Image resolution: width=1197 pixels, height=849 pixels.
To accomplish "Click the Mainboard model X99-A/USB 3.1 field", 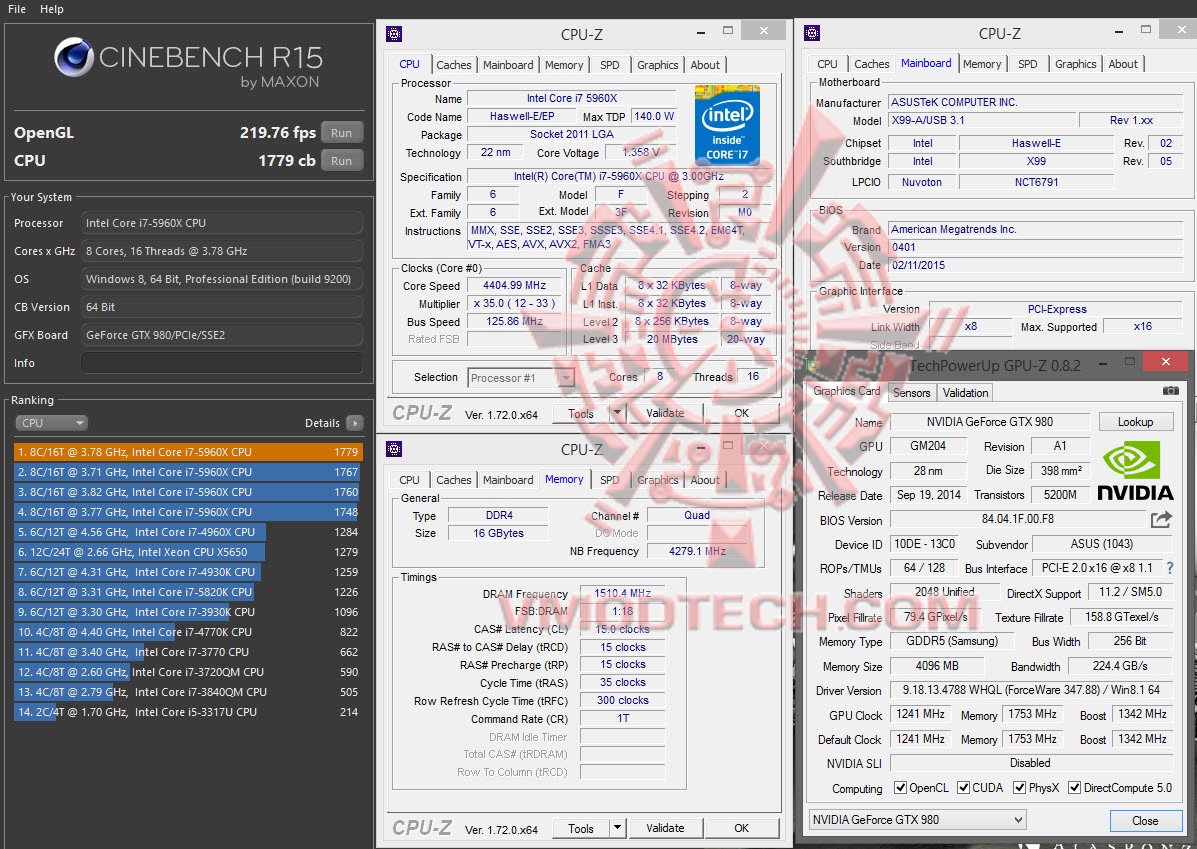I will click(982, 120).
